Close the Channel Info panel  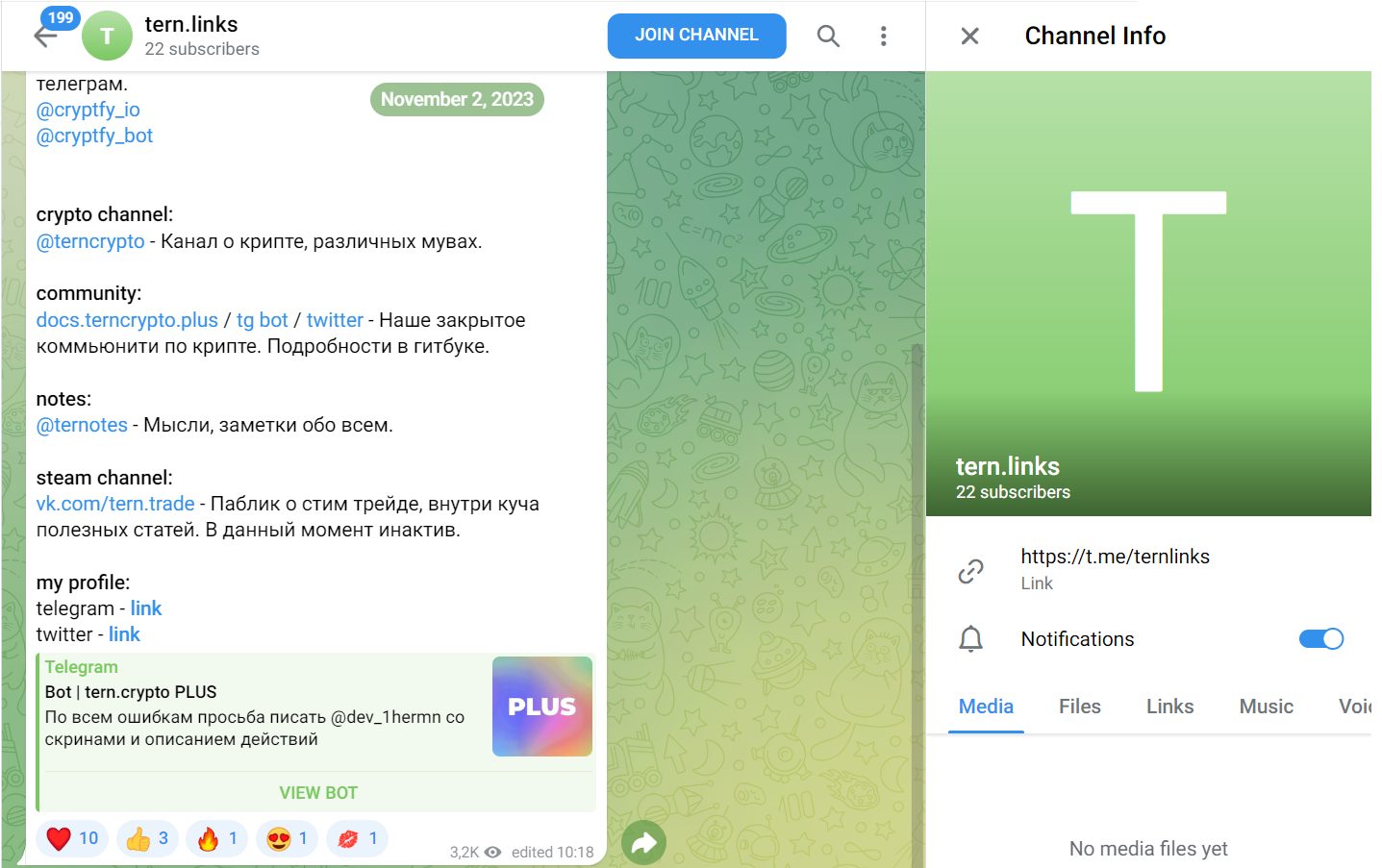click(x=969, y=37)
